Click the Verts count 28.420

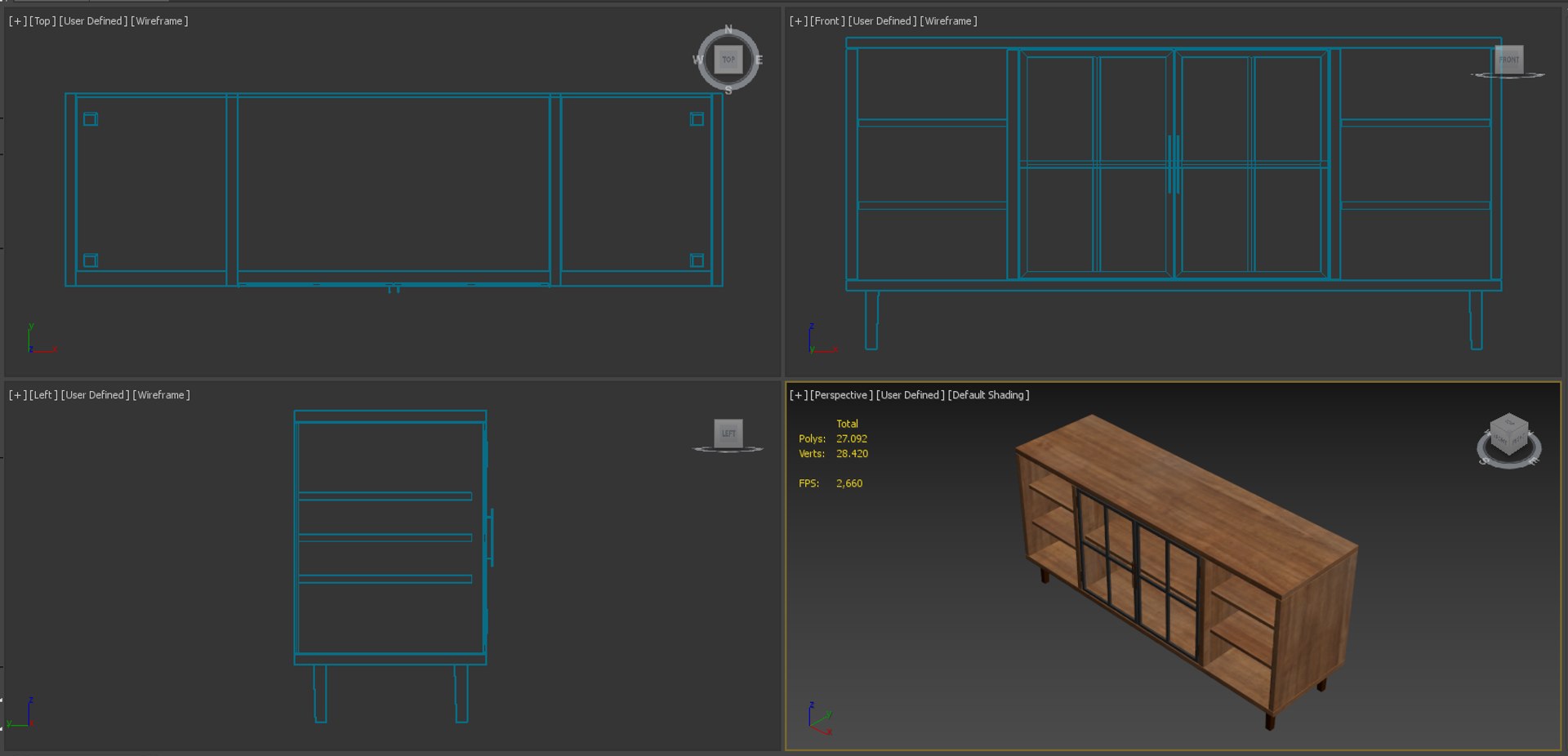coord(852,454)
